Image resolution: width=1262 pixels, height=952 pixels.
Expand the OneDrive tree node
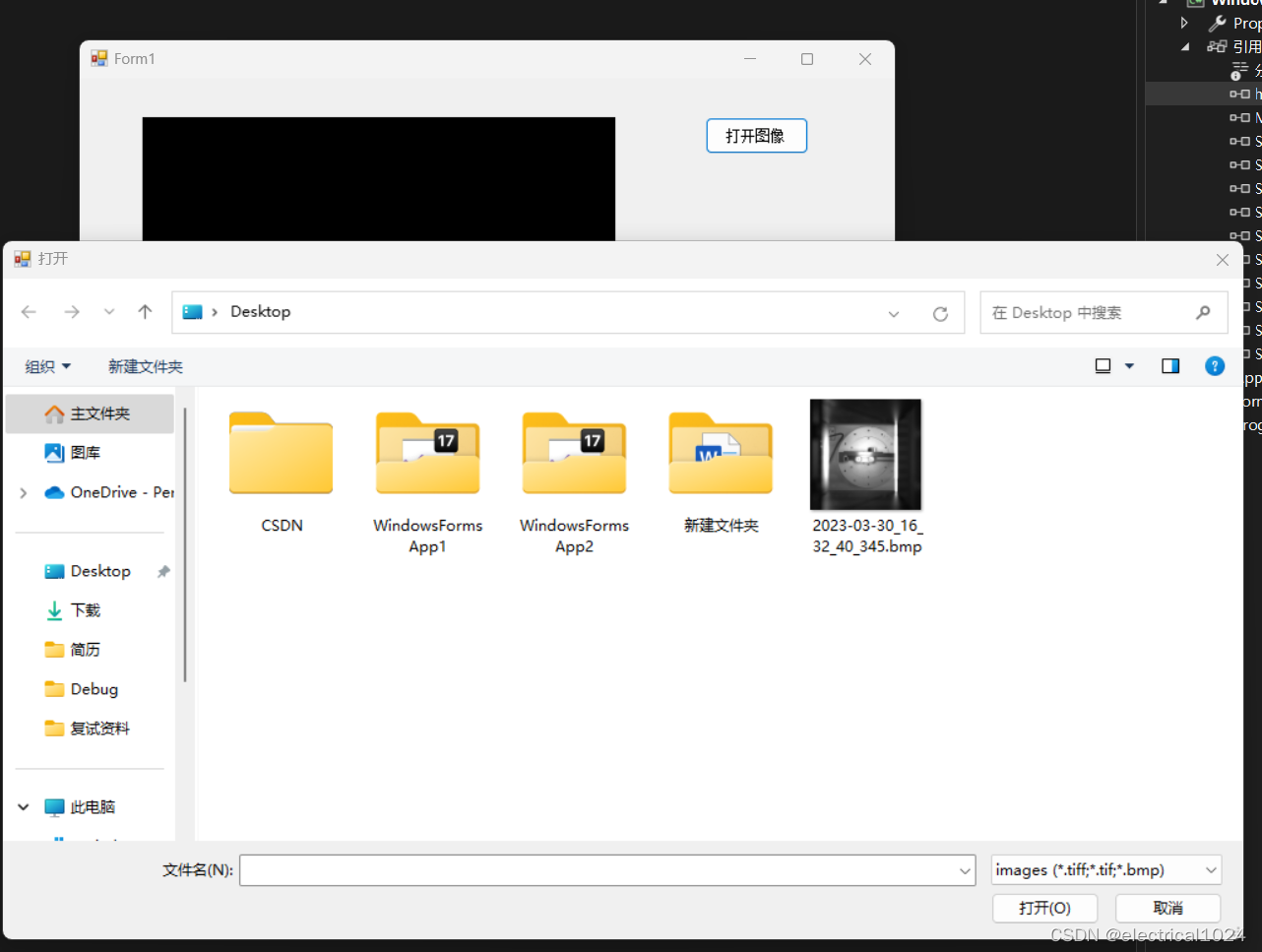24,492
